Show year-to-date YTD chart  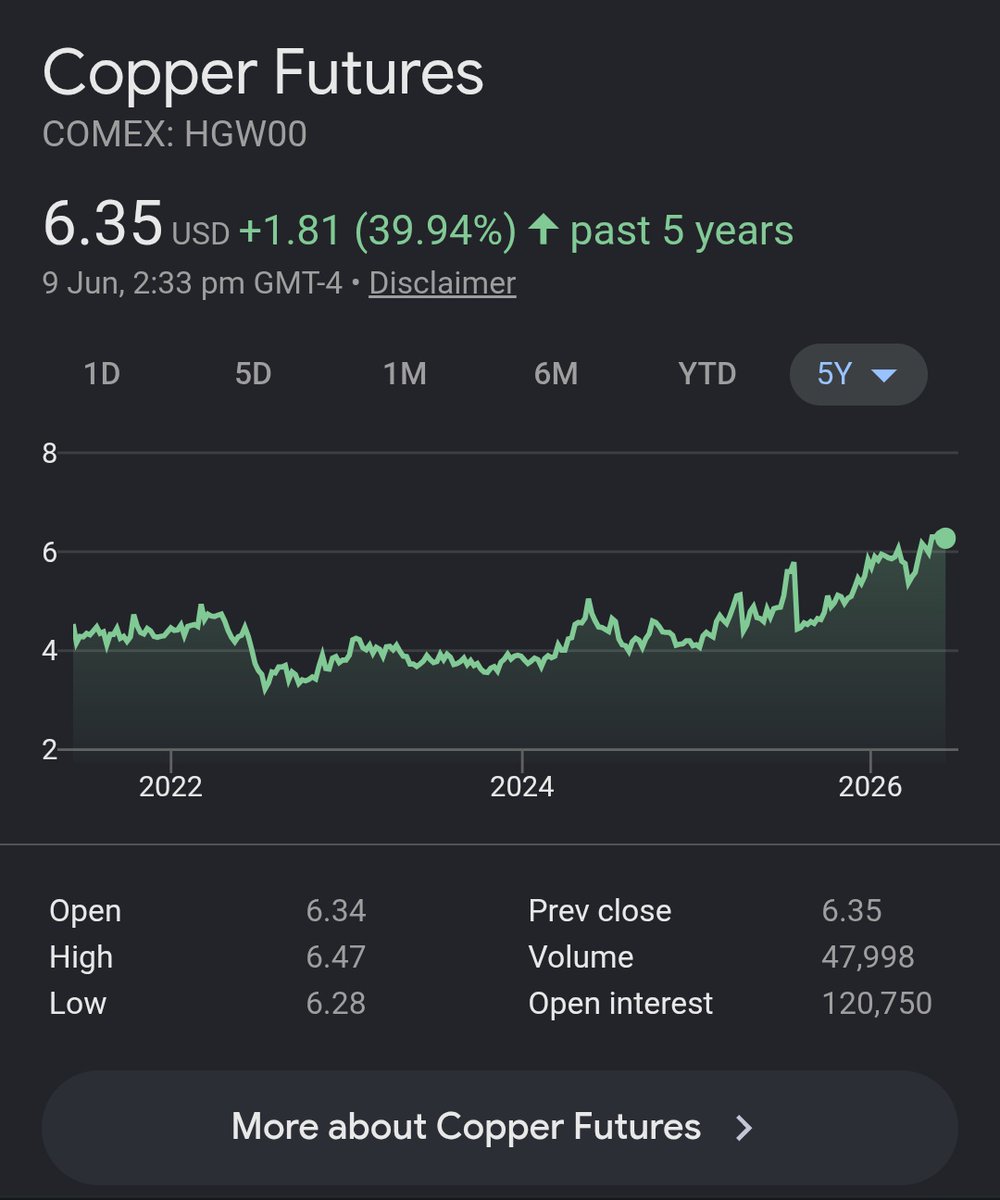click(x=707, y=374)
